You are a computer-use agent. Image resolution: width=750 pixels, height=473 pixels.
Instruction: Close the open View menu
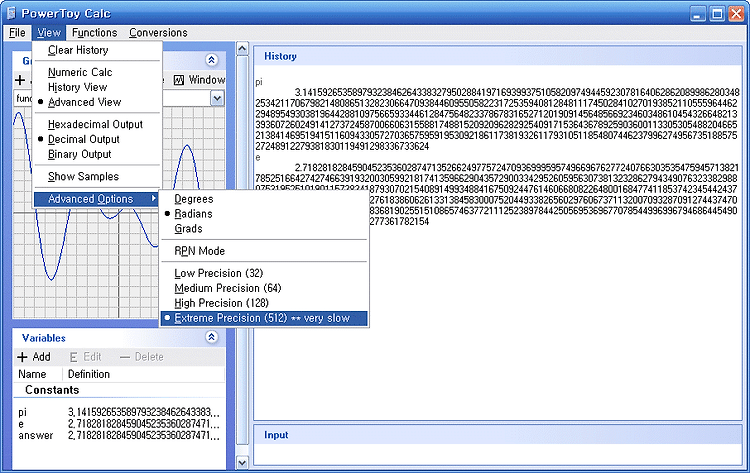(x=49, y=33)
